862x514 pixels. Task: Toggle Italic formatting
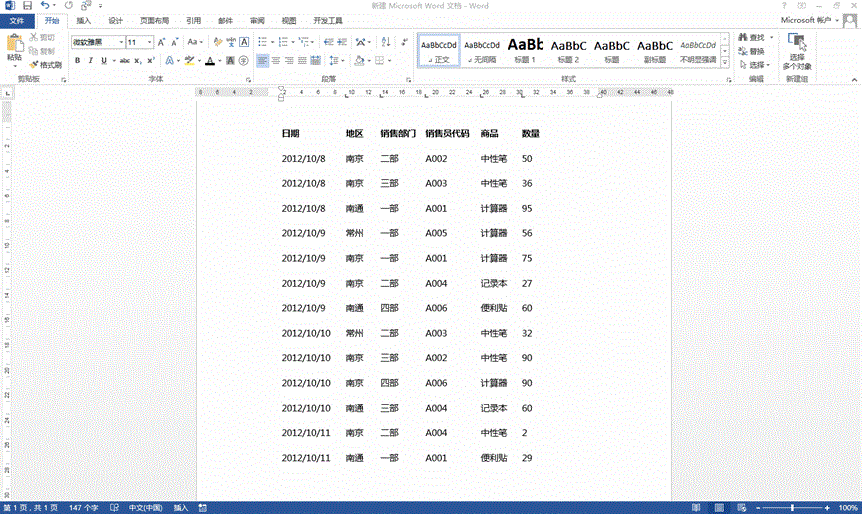(x=90, y=61)
